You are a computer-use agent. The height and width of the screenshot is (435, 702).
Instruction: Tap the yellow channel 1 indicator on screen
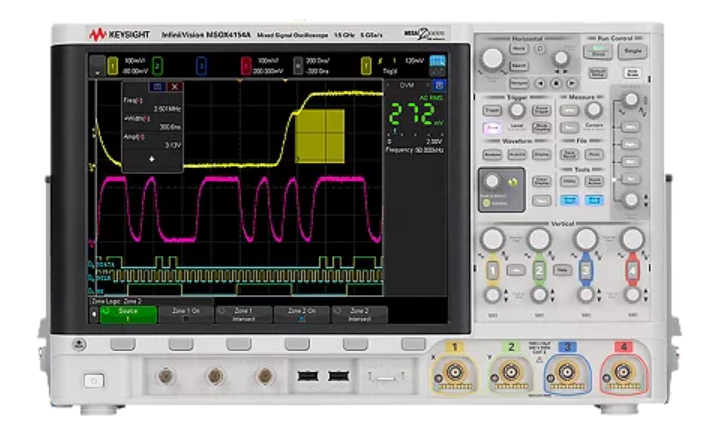click(113, 66)
